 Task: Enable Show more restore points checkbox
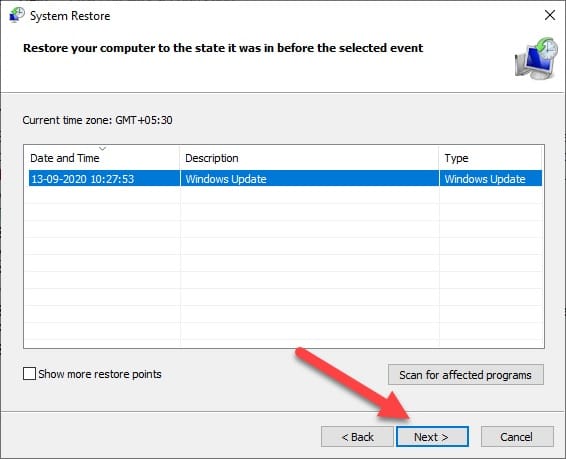tap(29, 374)
